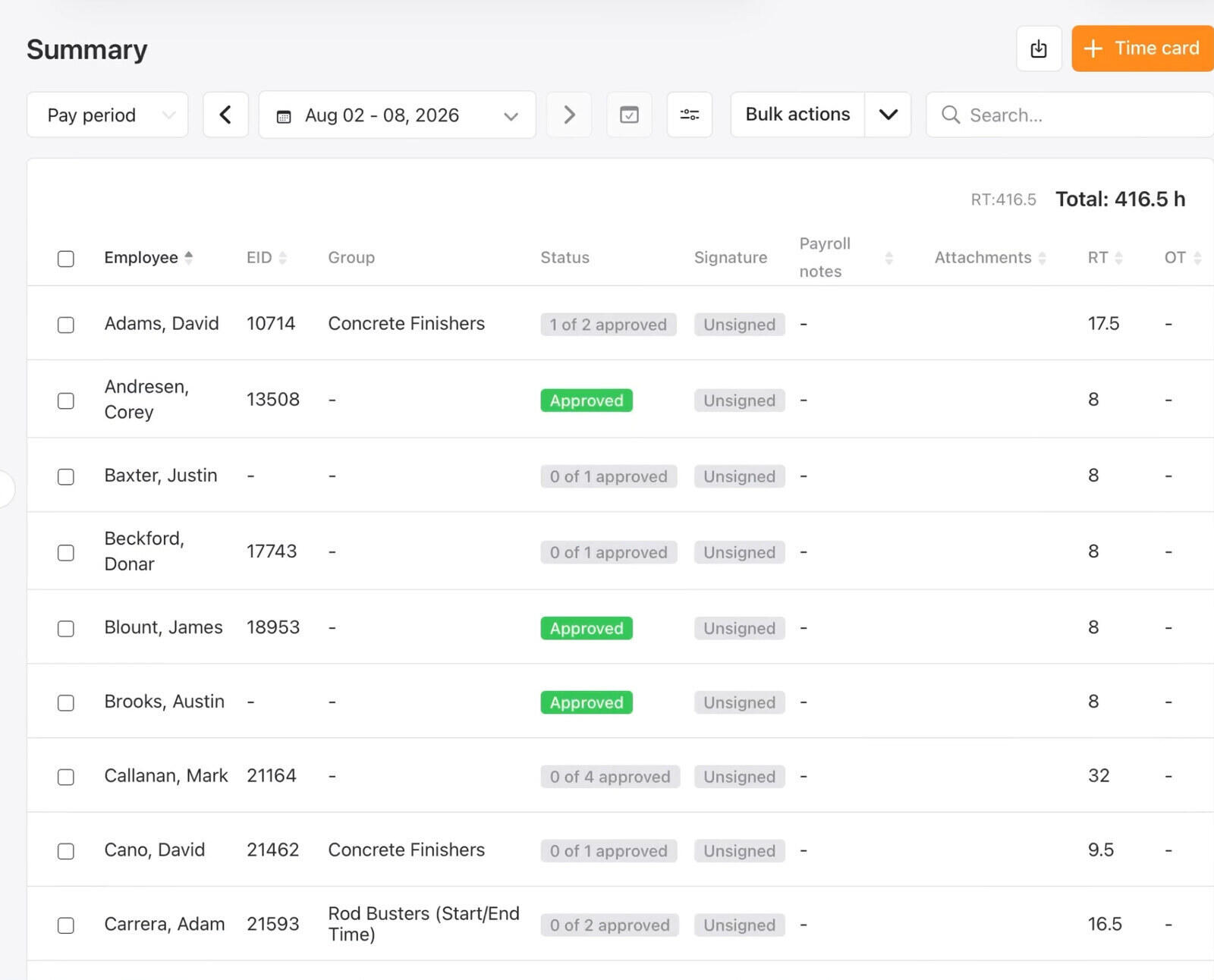This screenshot has height=980, width=1214.
Task: Check the box for Cano, David
Action: [x=66, y=851]
